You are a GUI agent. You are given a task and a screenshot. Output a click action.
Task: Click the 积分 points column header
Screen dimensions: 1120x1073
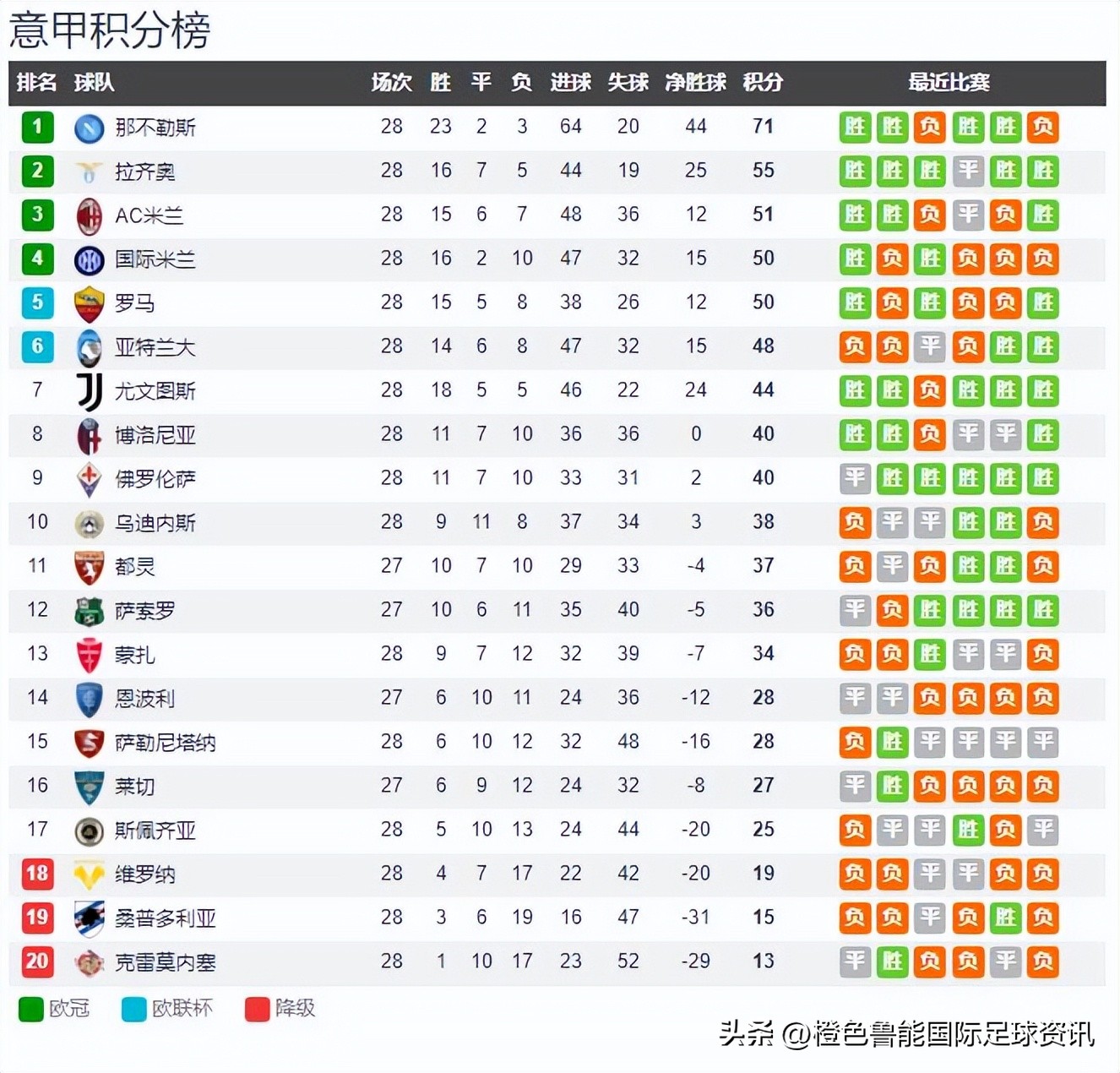(763, 83)
